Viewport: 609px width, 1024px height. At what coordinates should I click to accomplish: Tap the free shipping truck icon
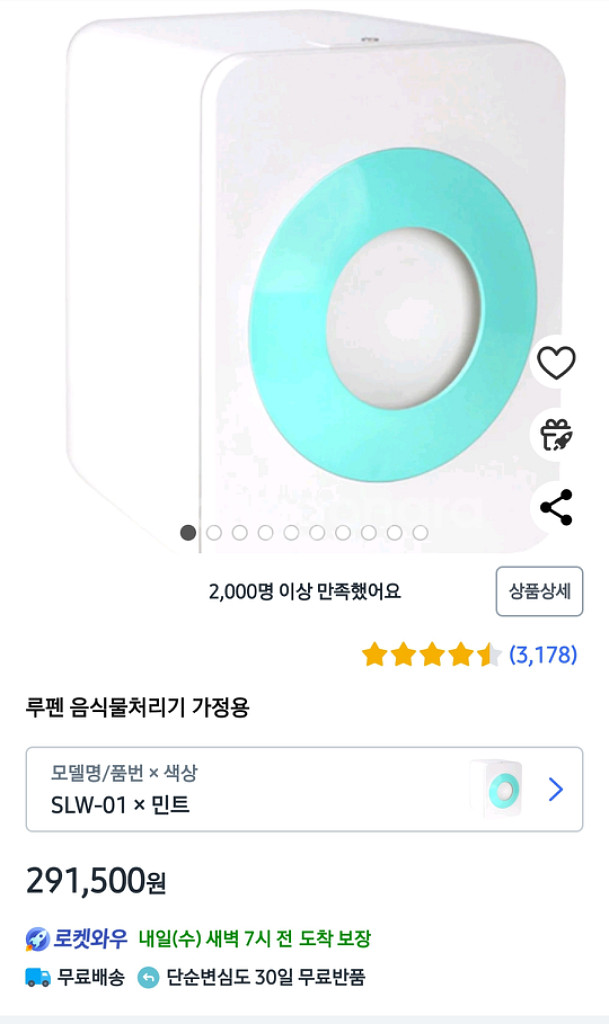click(x=38, y=977)
